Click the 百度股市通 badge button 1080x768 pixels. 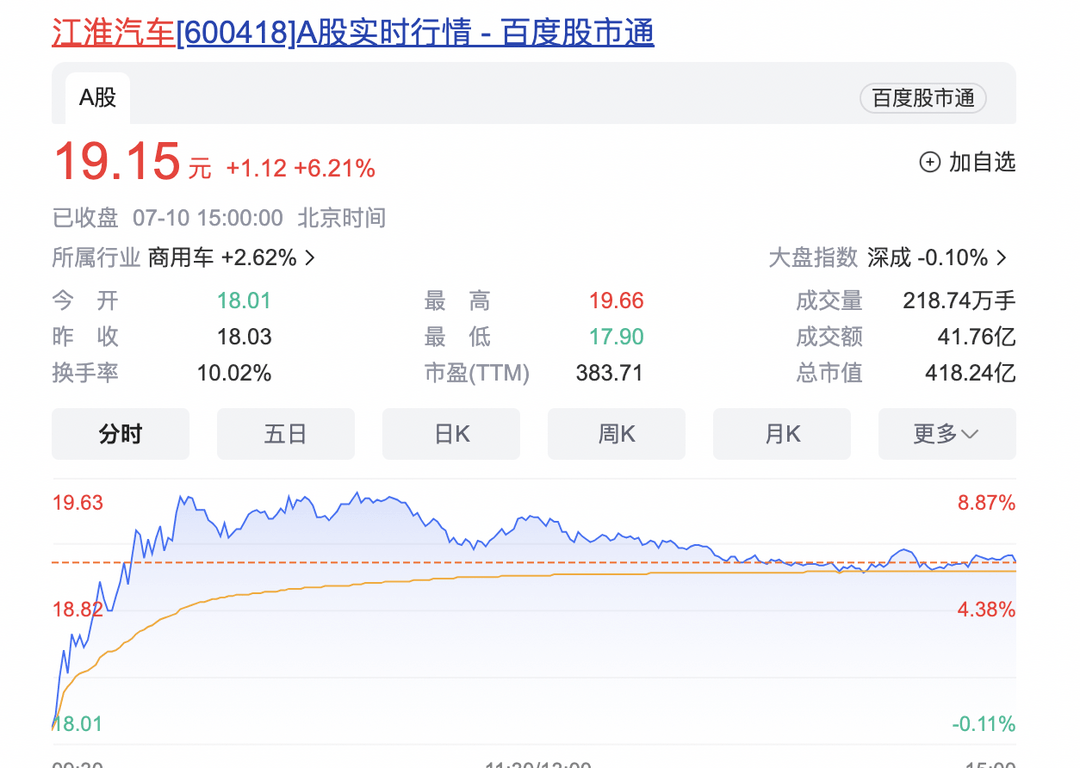pyautogui.click(x=923, y=98)
